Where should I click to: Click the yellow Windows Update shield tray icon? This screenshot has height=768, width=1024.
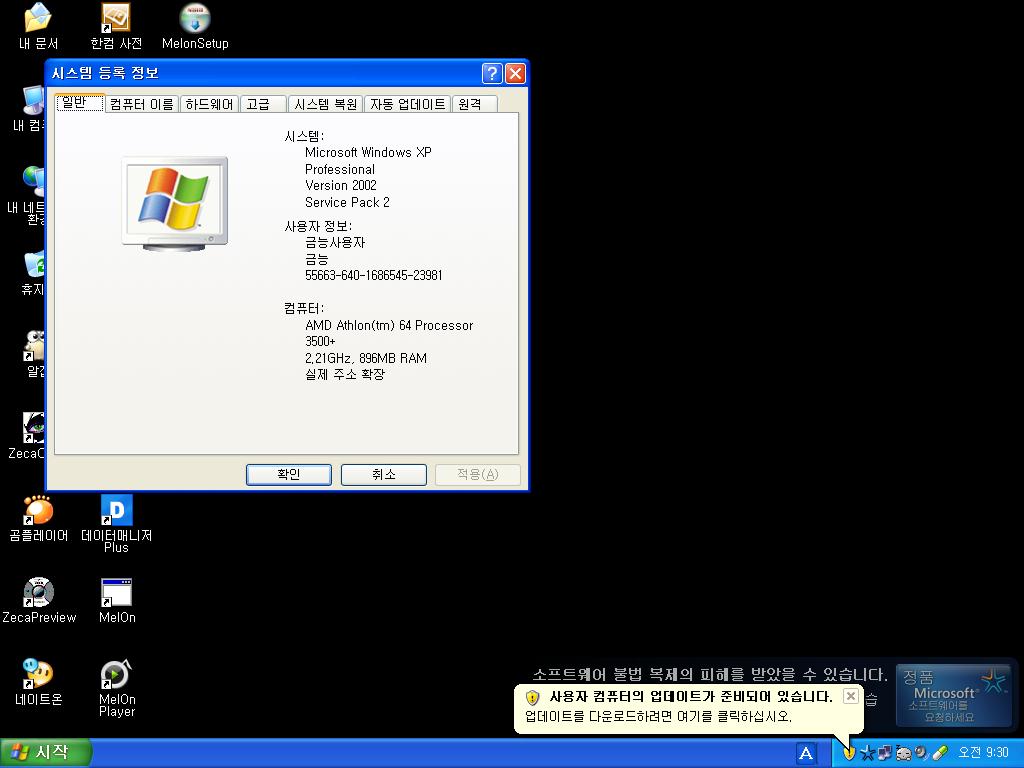[849, 753]
